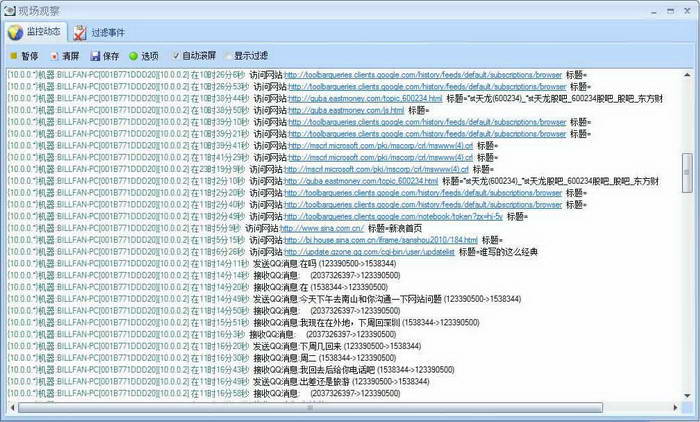Select the 谁写的这么经典 title text

point(508,252)
